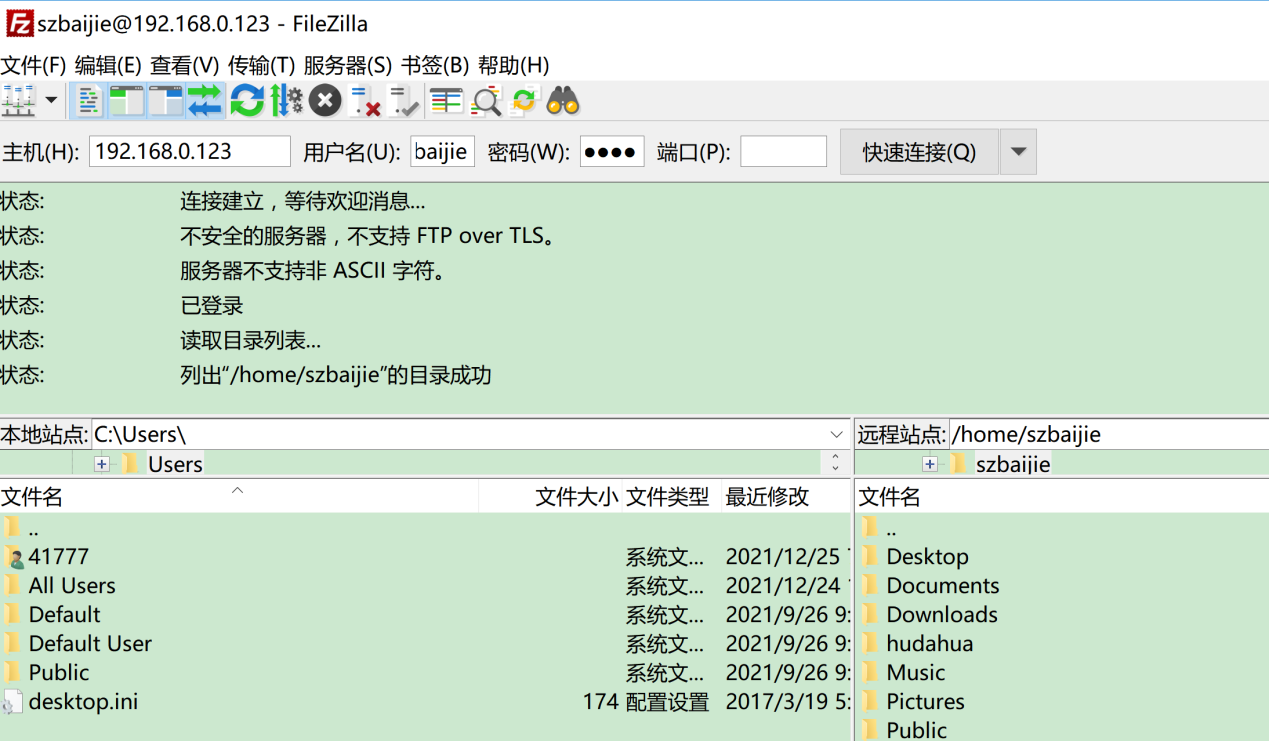Open the Site Manager icon
Viewport: 1269px width, 741px height.
click(19, 101)
